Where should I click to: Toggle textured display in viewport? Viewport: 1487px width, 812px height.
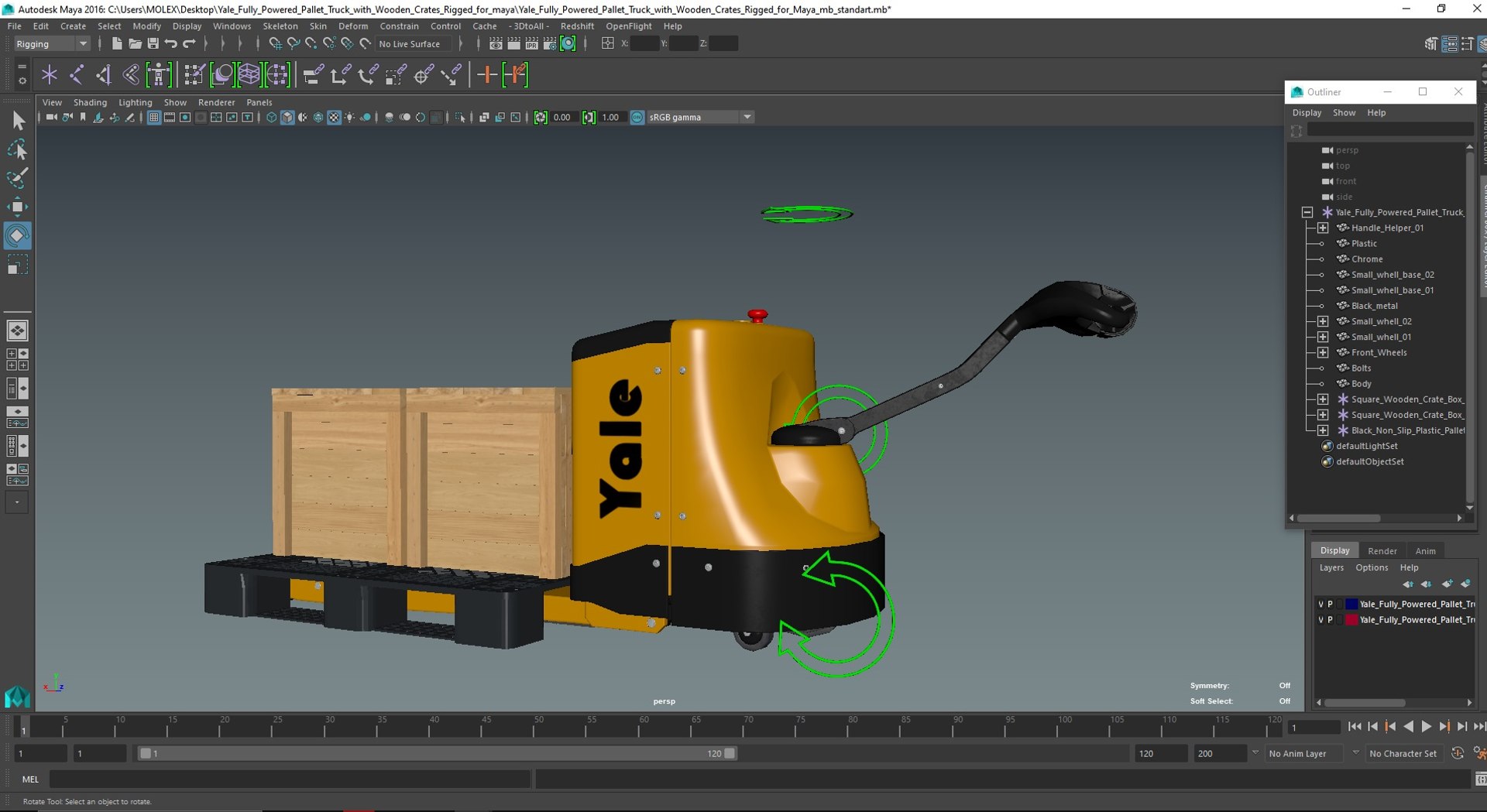pos(334,118)
